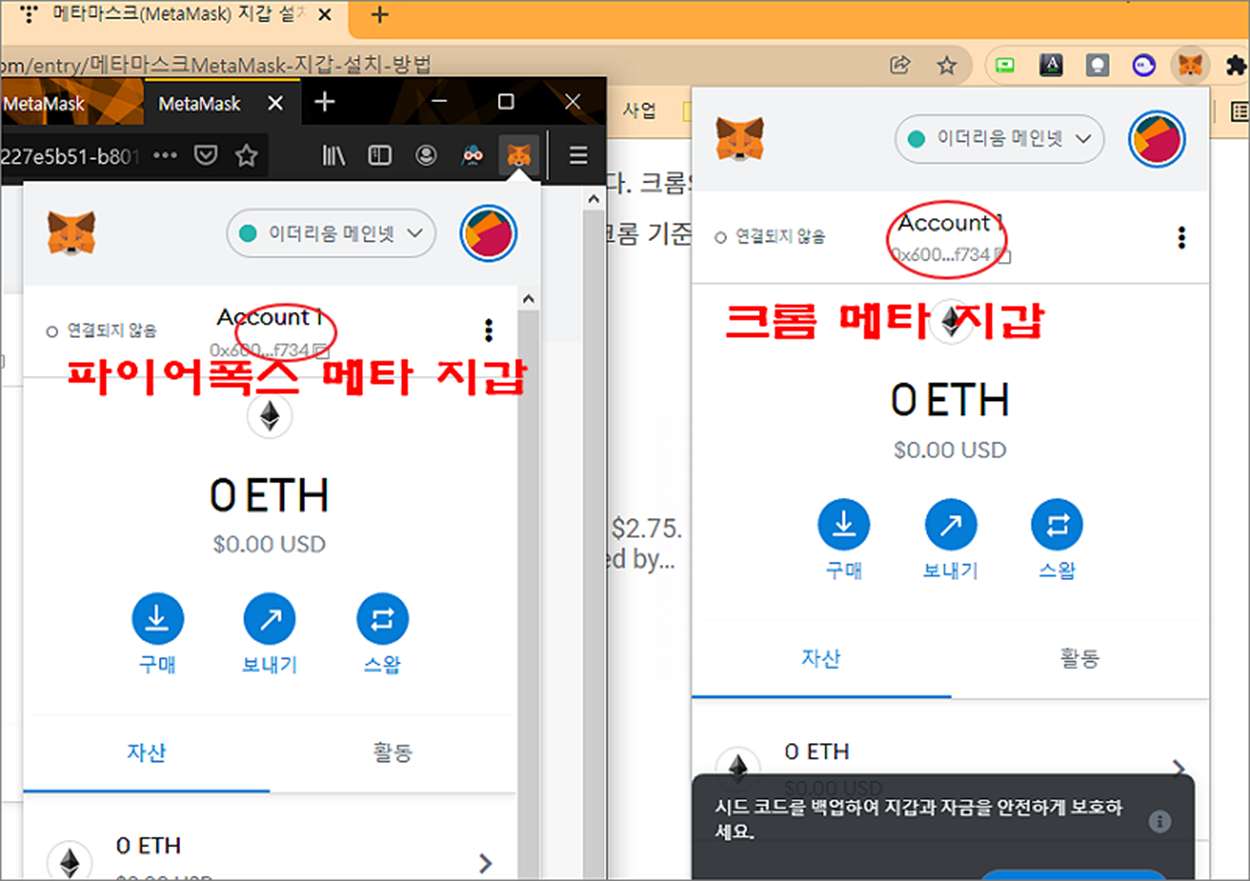Toggle Firefox sidebar view icon

coord(380,155)
